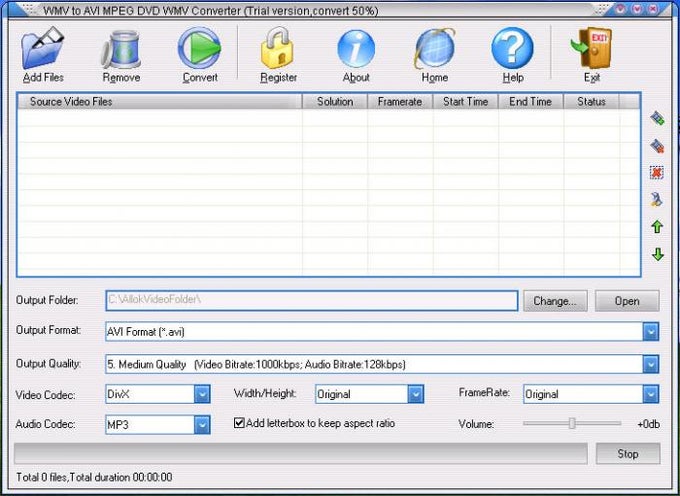Click the conversion progress bar
The height and width of the screenshot is (496, 680).
click(x=301, y=454)
